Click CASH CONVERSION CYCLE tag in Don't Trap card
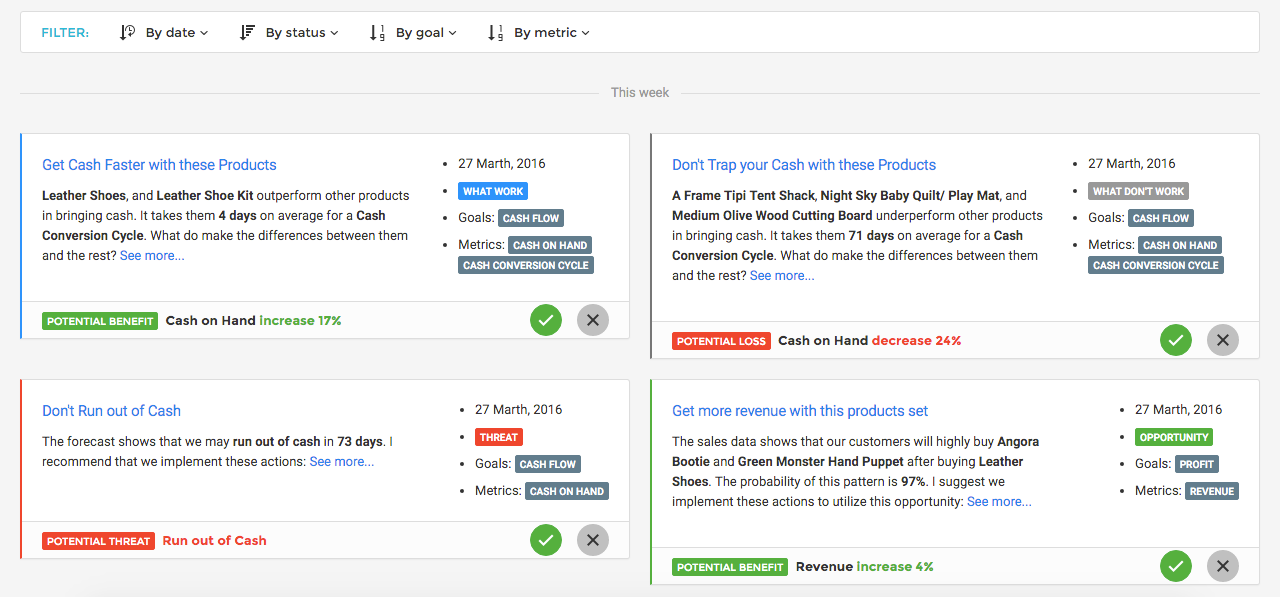 coord(1156,265)
